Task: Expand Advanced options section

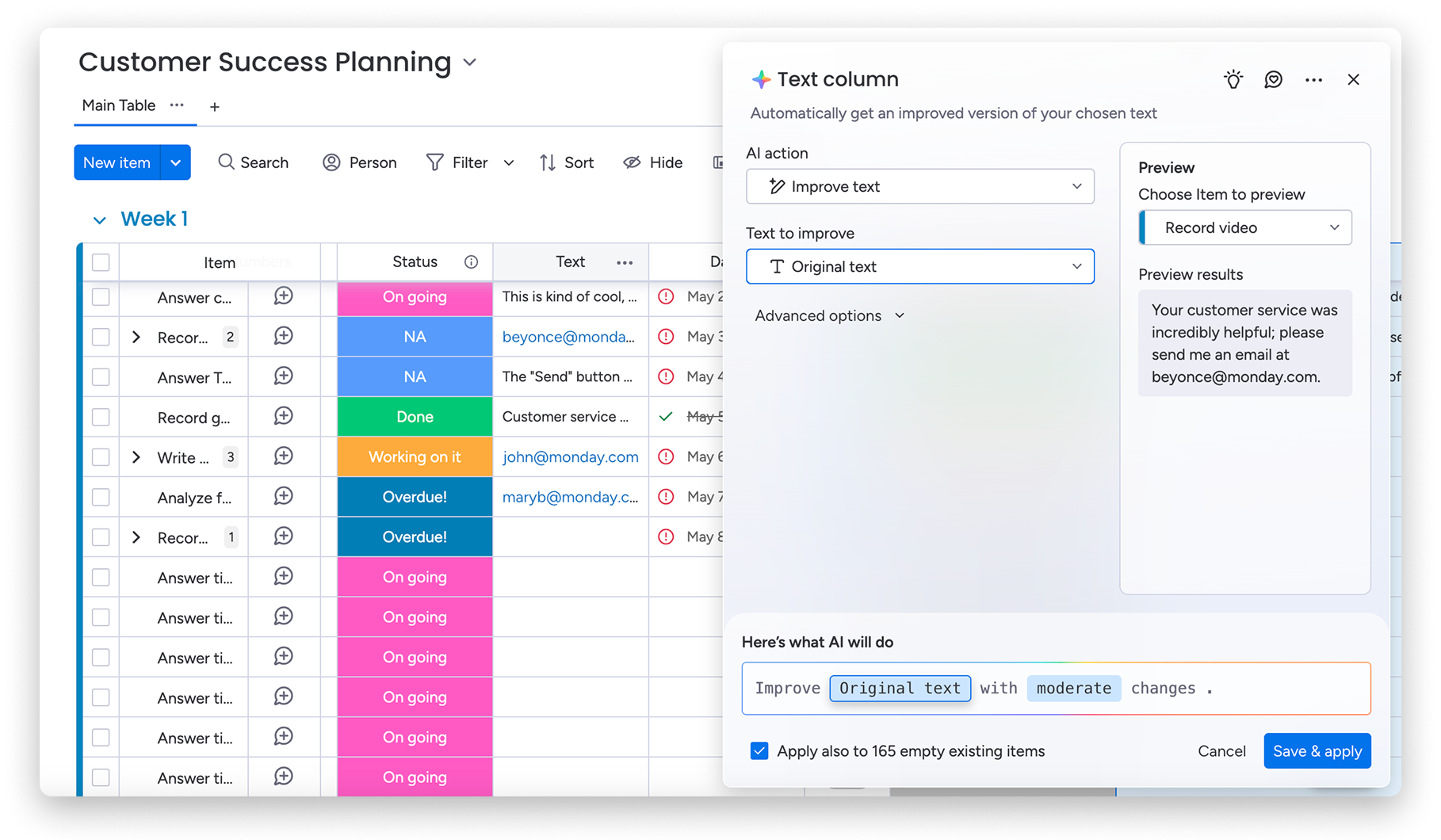Action: click(x=829, y=315)
